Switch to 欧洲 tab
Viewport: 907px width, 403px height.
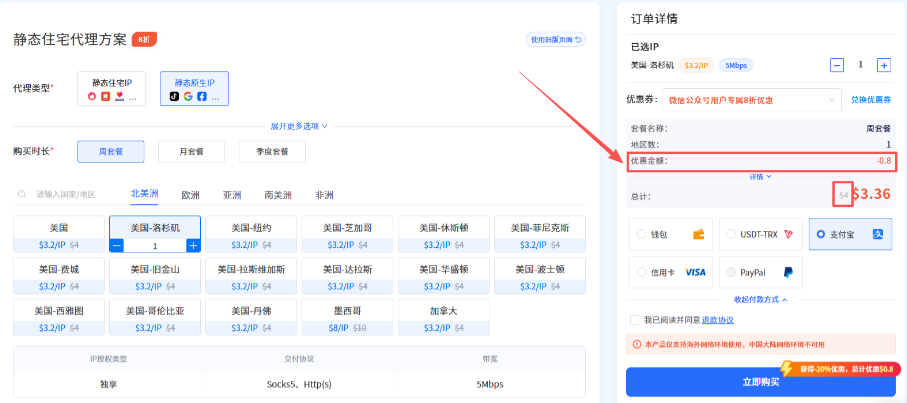[190, 195]
